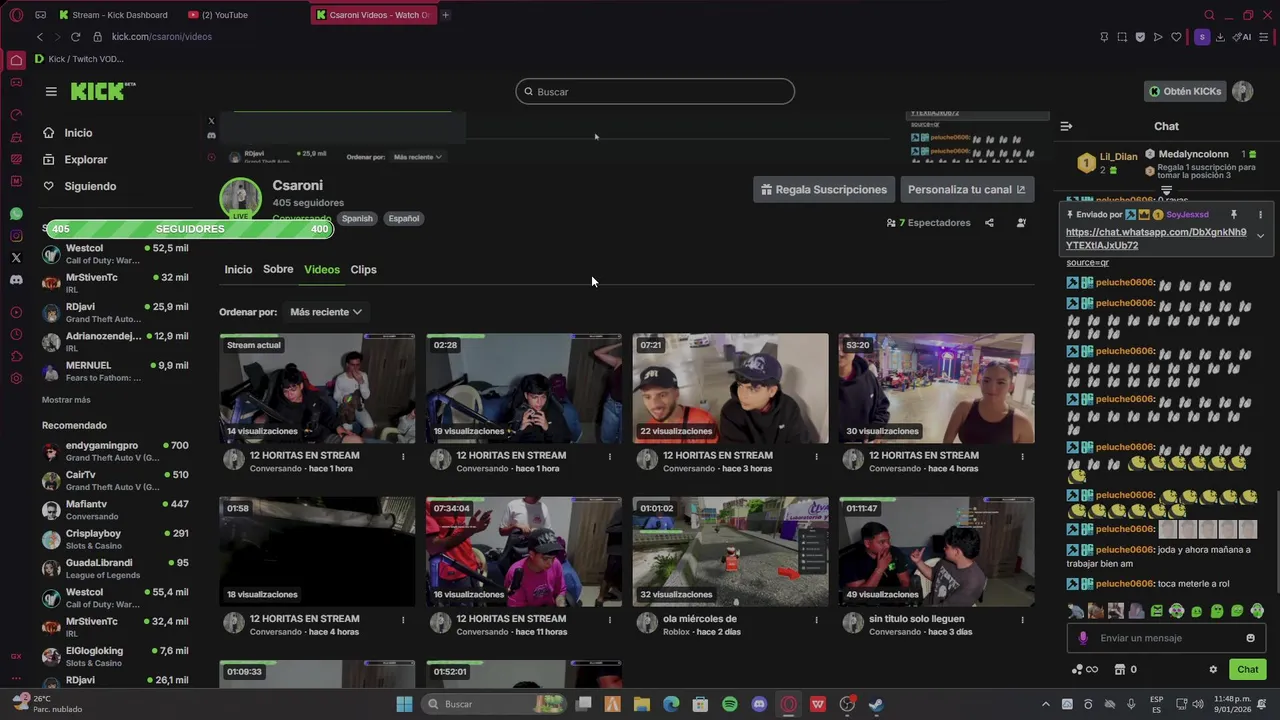Open options menu for 53:20 video
The height and width of the screenshot is (720, 1280).
coord(1022,456)
